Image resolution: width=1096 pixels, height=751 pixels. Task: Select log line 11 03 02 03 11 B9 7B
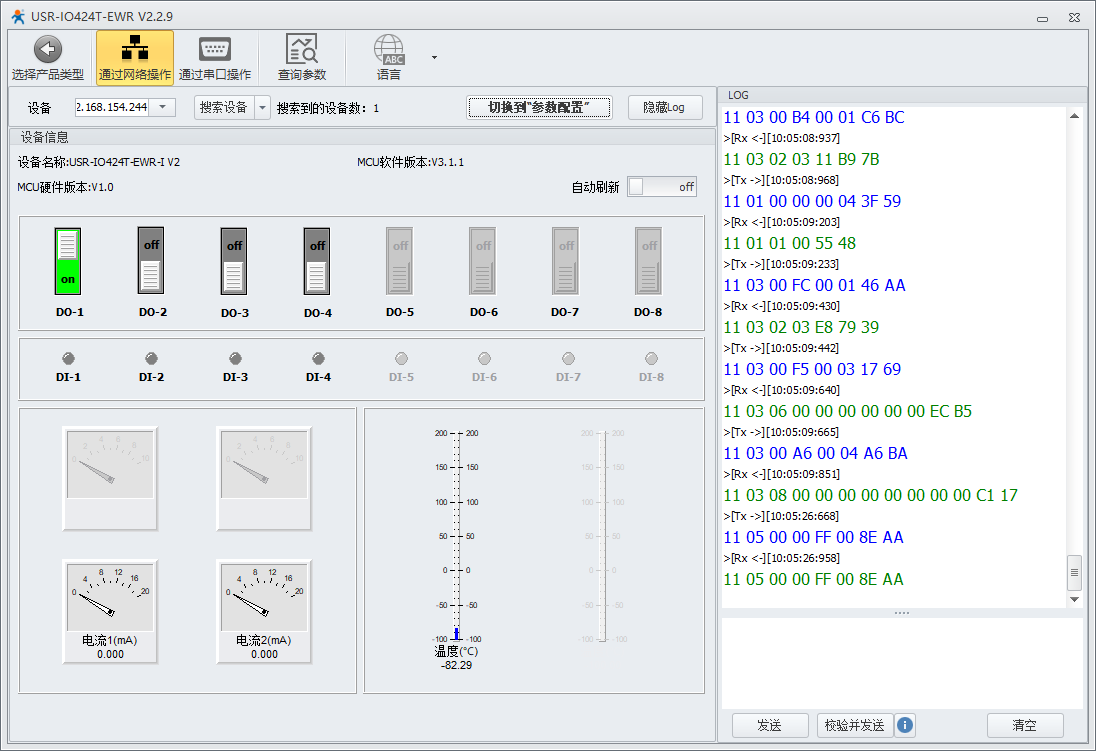801,159
